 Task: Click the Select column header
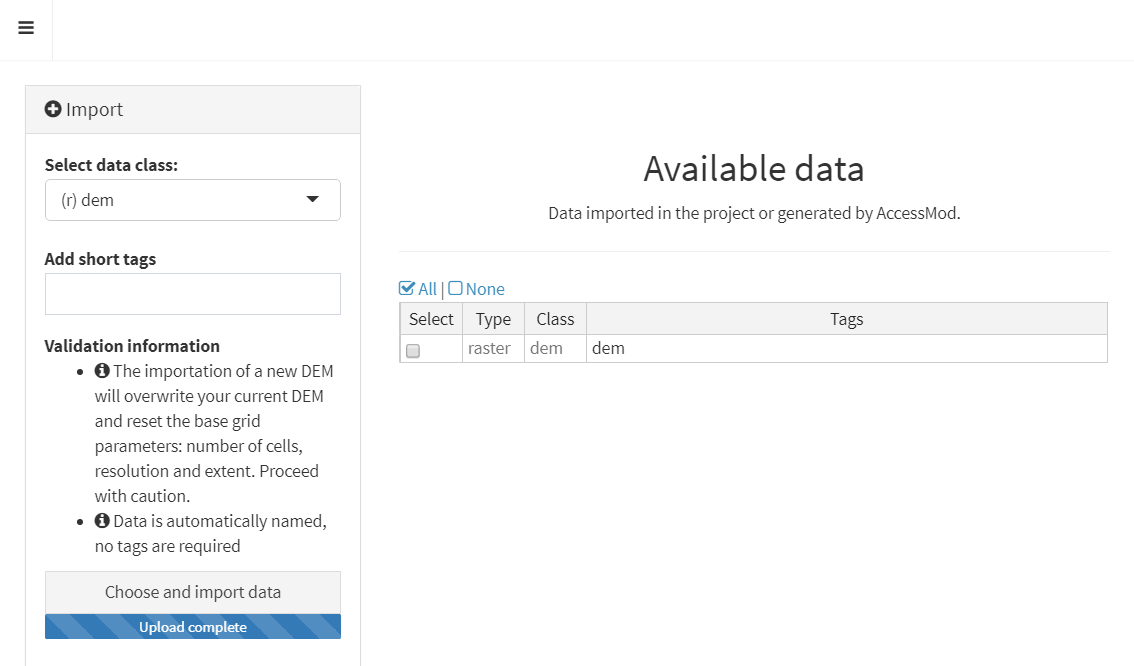coord(431,319)
